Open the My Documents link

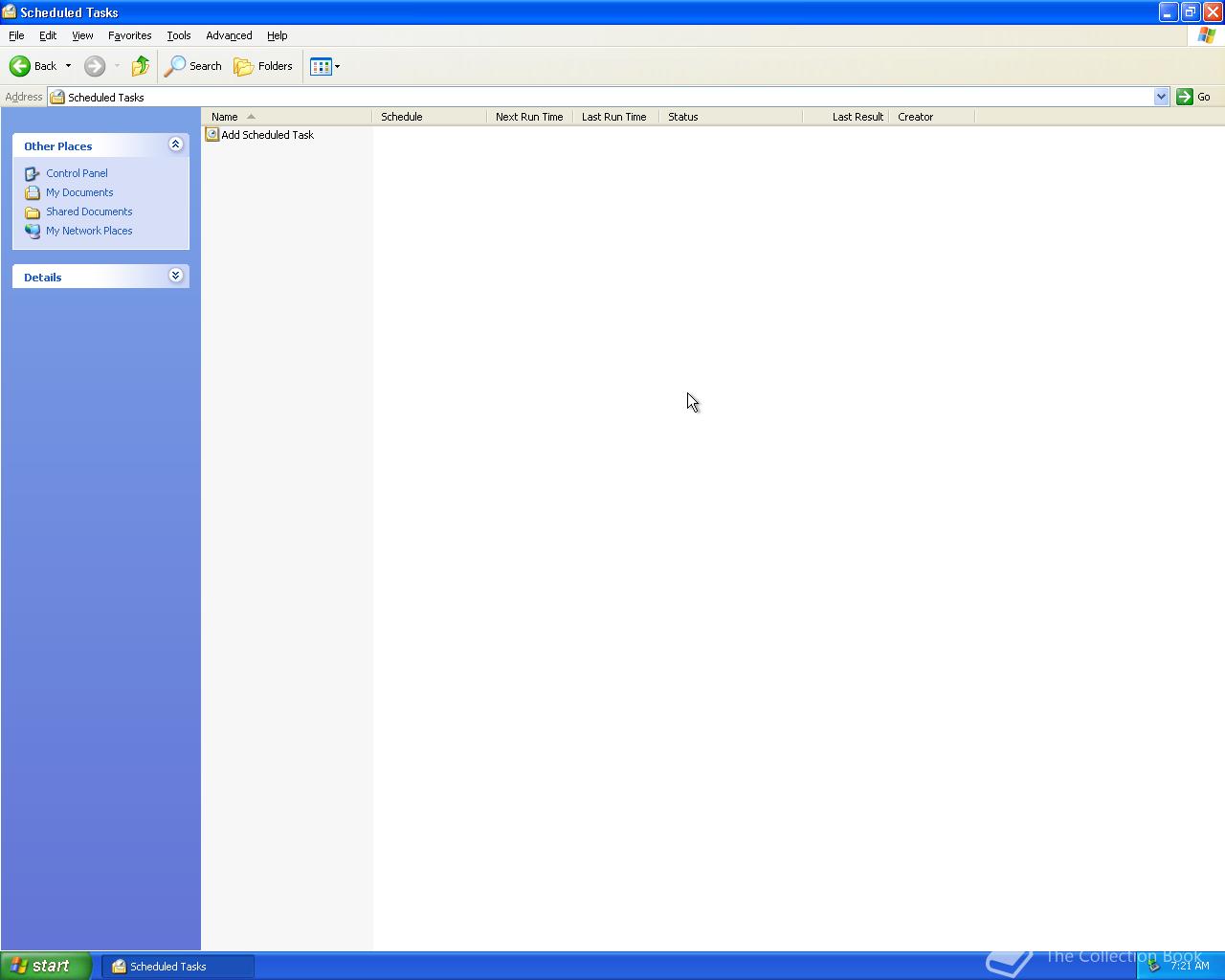[x=79, y=192]
